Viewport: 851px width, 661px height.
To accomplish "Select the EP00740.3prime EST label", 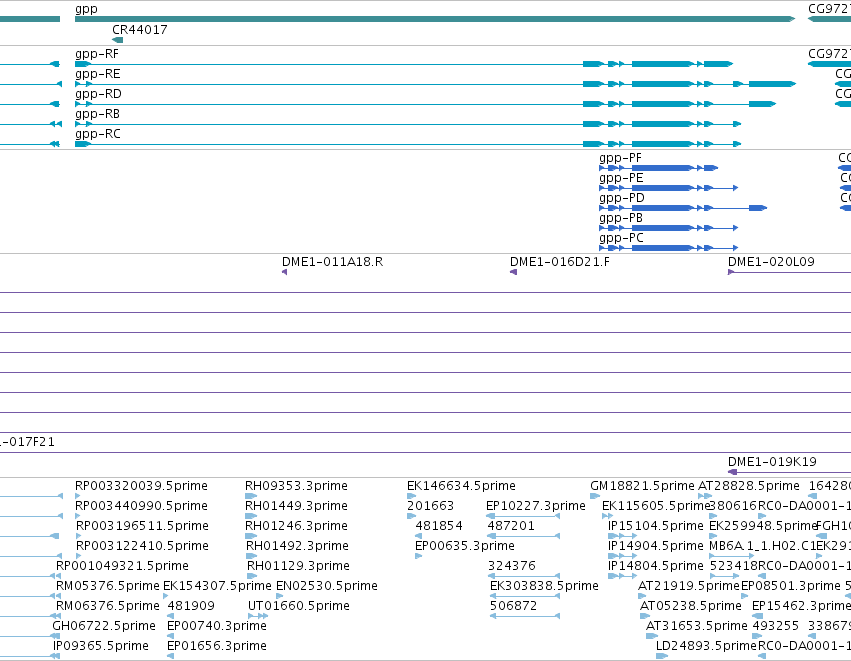I will click(217, 626).
